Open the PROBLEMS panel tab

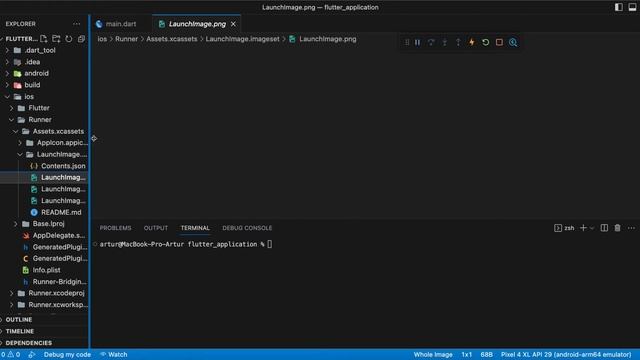(116, 228)
